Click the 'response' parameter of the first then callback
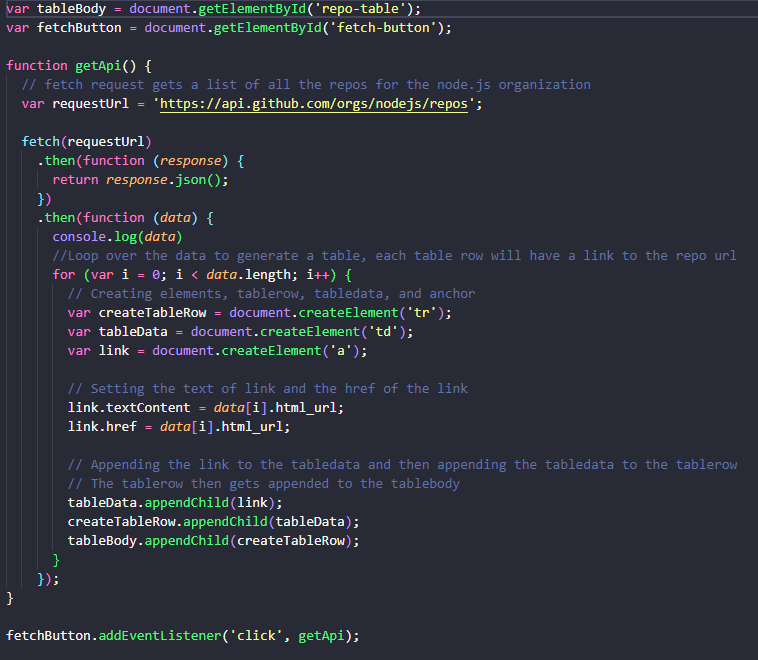 190,161
